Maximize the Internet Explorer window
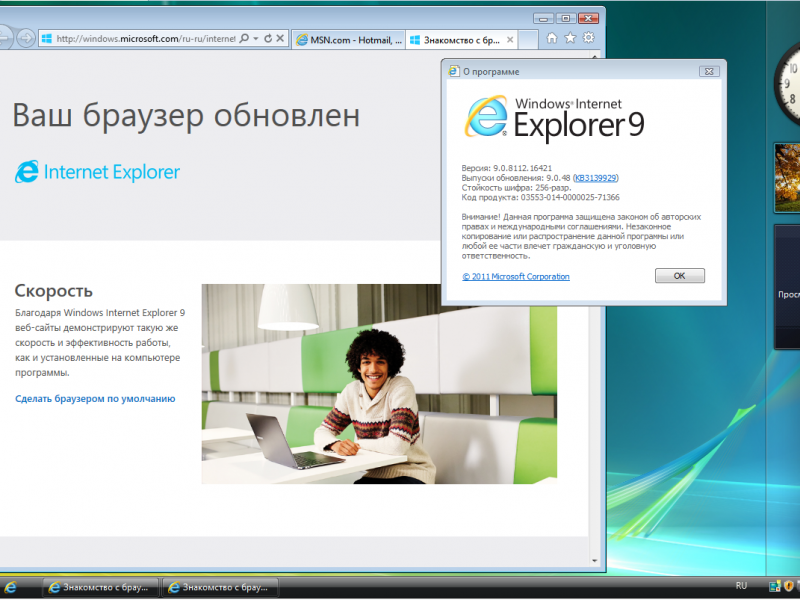The width and height of the screenshot is (800, 600). coord(565,18)
